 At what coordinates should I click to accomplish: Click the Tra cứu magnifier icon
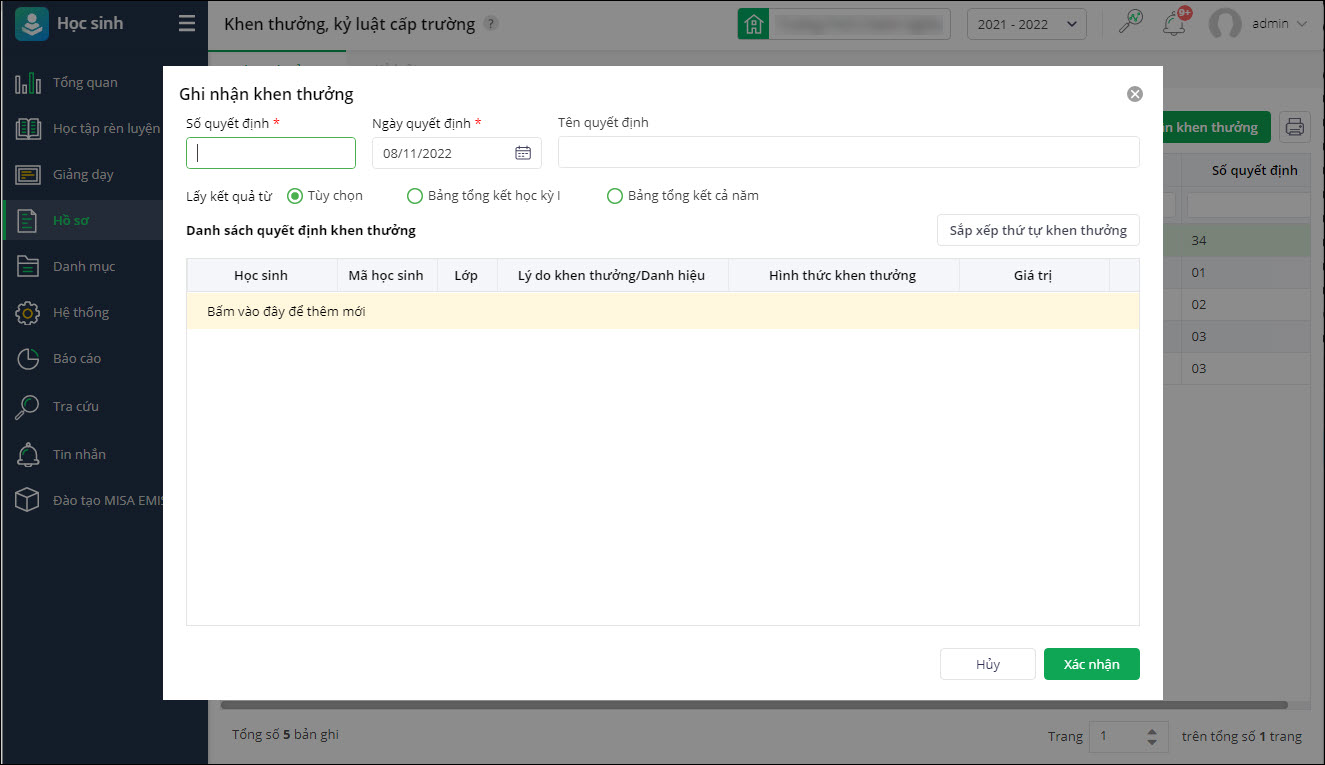click(28, 406)
